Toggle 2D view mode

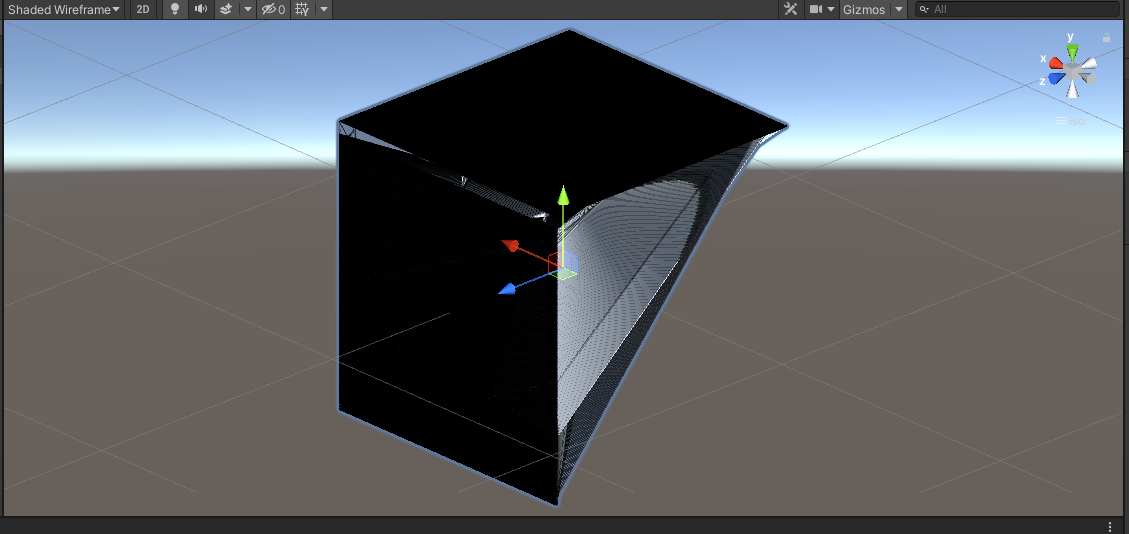tap(143, 9)
